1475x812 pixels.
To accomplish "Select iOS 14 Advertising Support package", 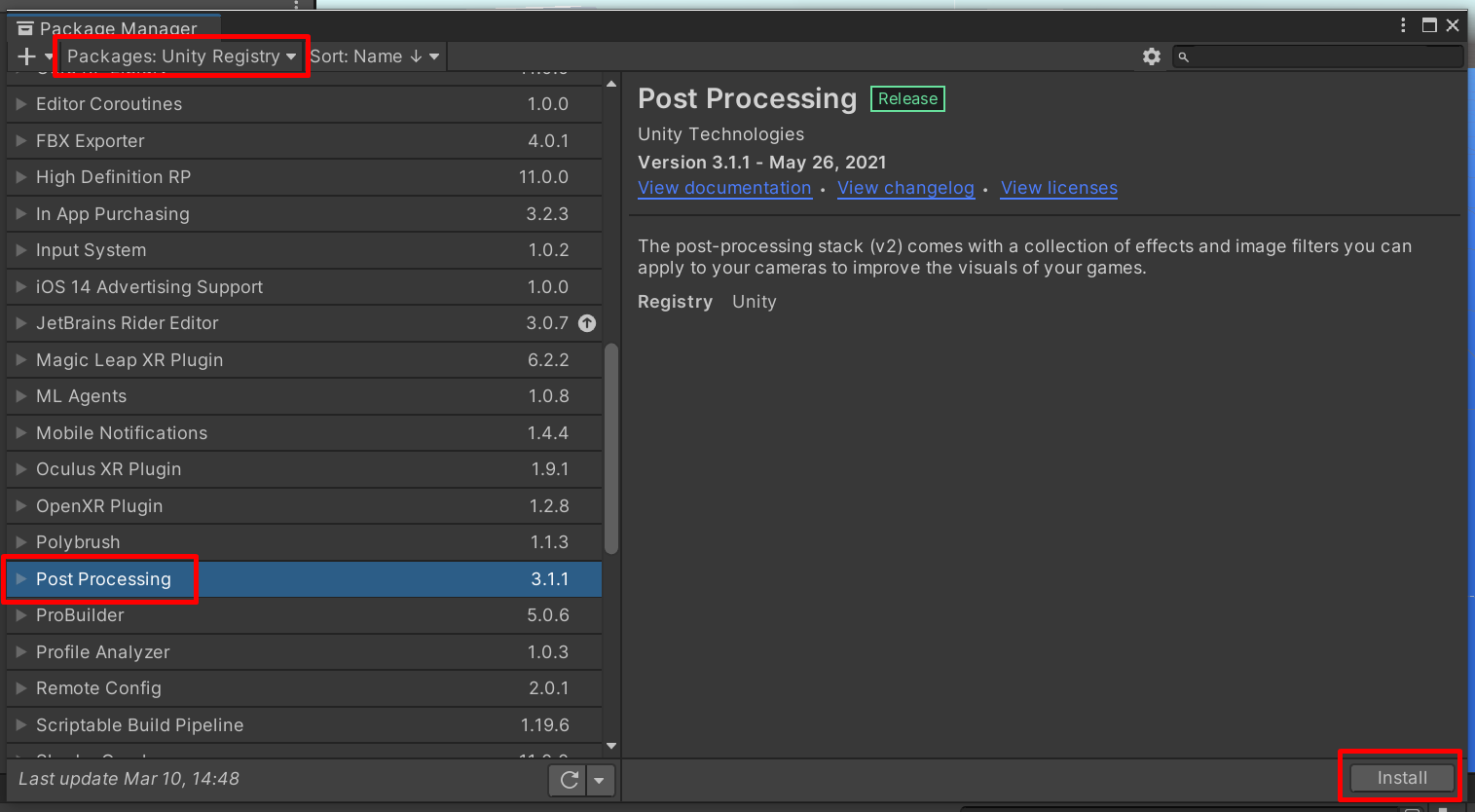I will click(304, 286).
